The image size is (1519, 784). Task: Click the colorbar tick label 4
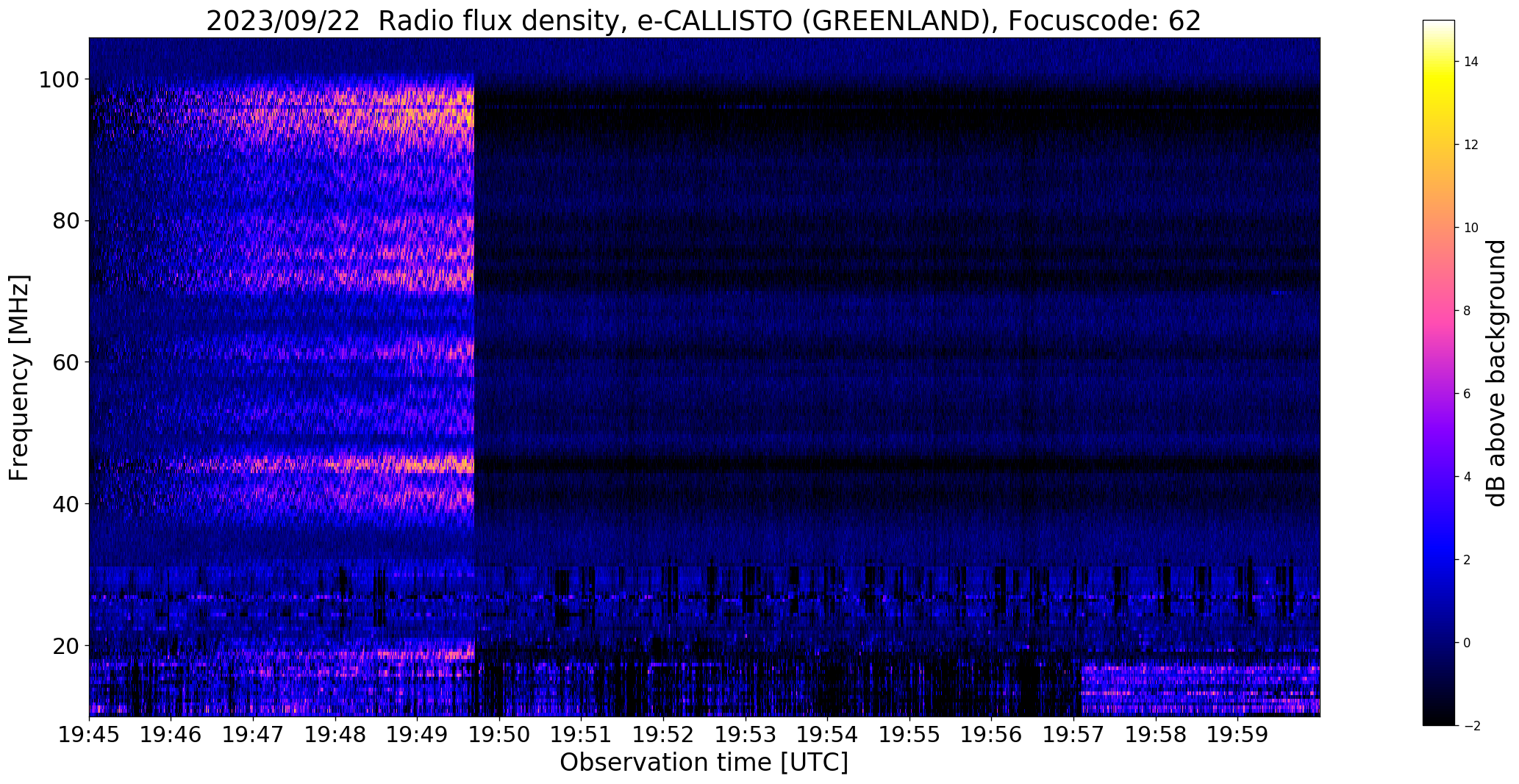pyautogui.click(x=1467, y=477)
